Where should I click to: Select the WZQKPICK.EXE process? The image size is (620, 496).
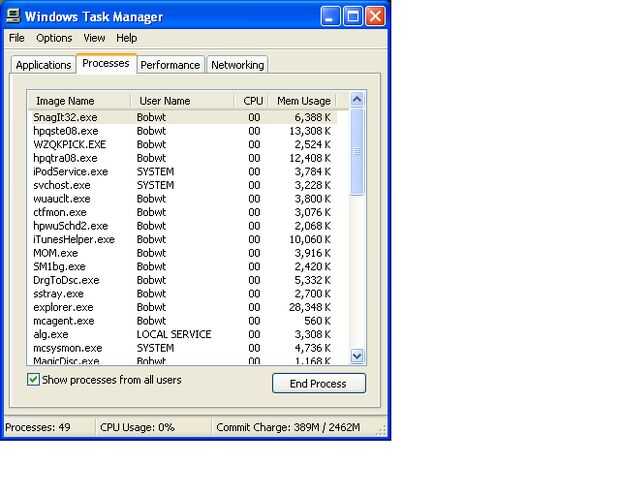[x=182, y=144]
